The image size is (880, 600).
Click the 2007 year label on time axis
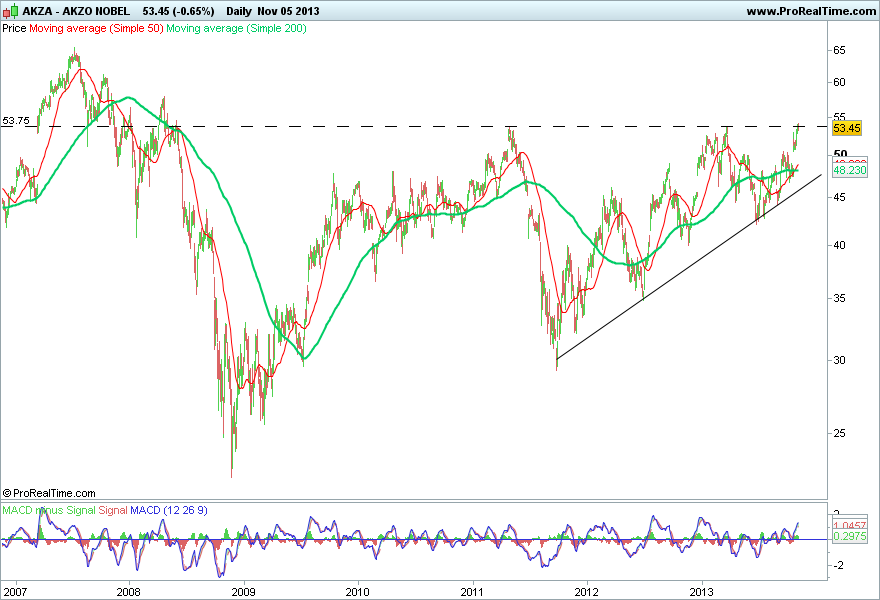pyautogui.click(x=14, y=592)
